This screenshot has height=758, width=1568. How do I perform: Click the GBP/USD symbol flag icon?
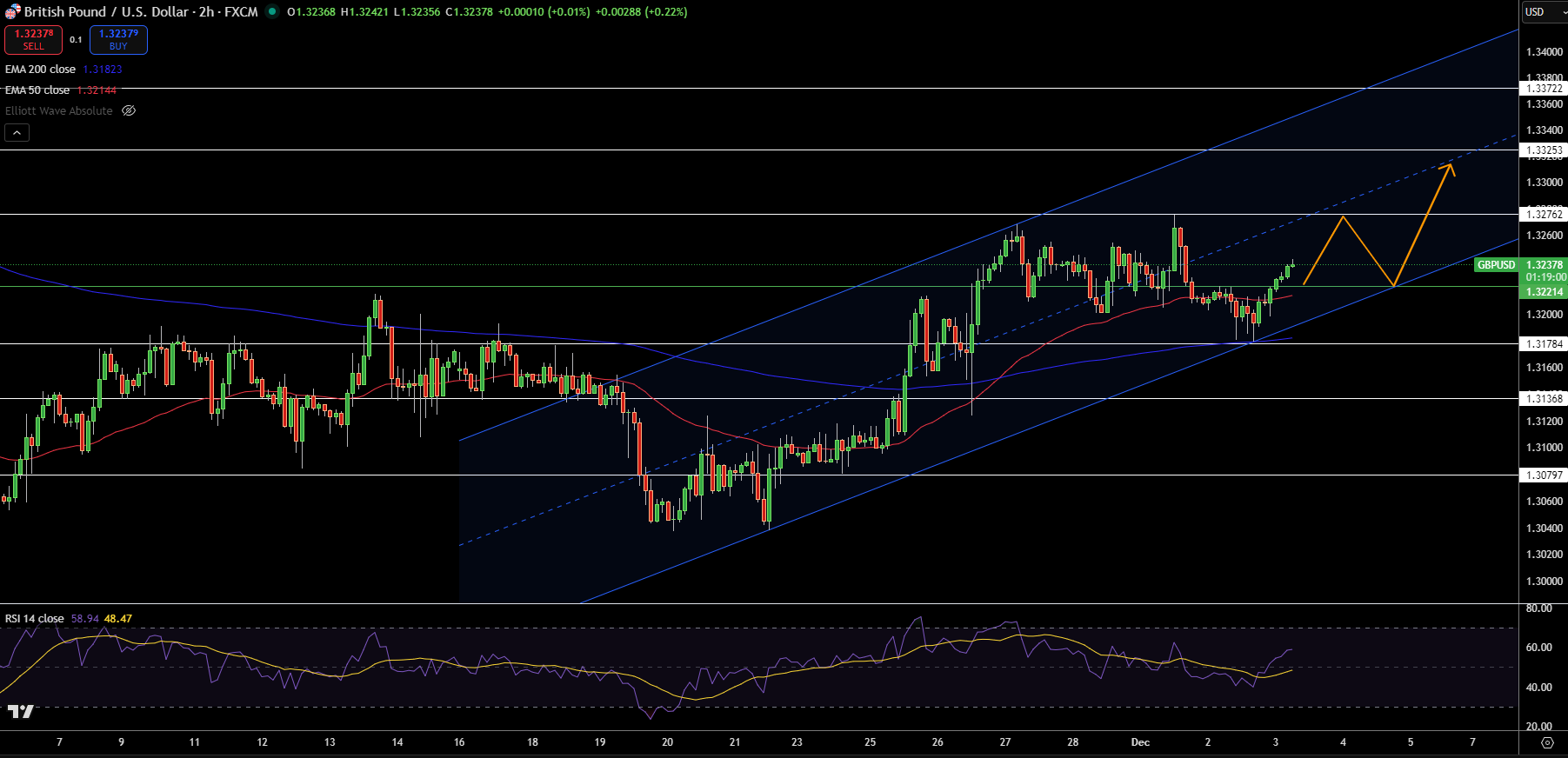tap(12, 11)
